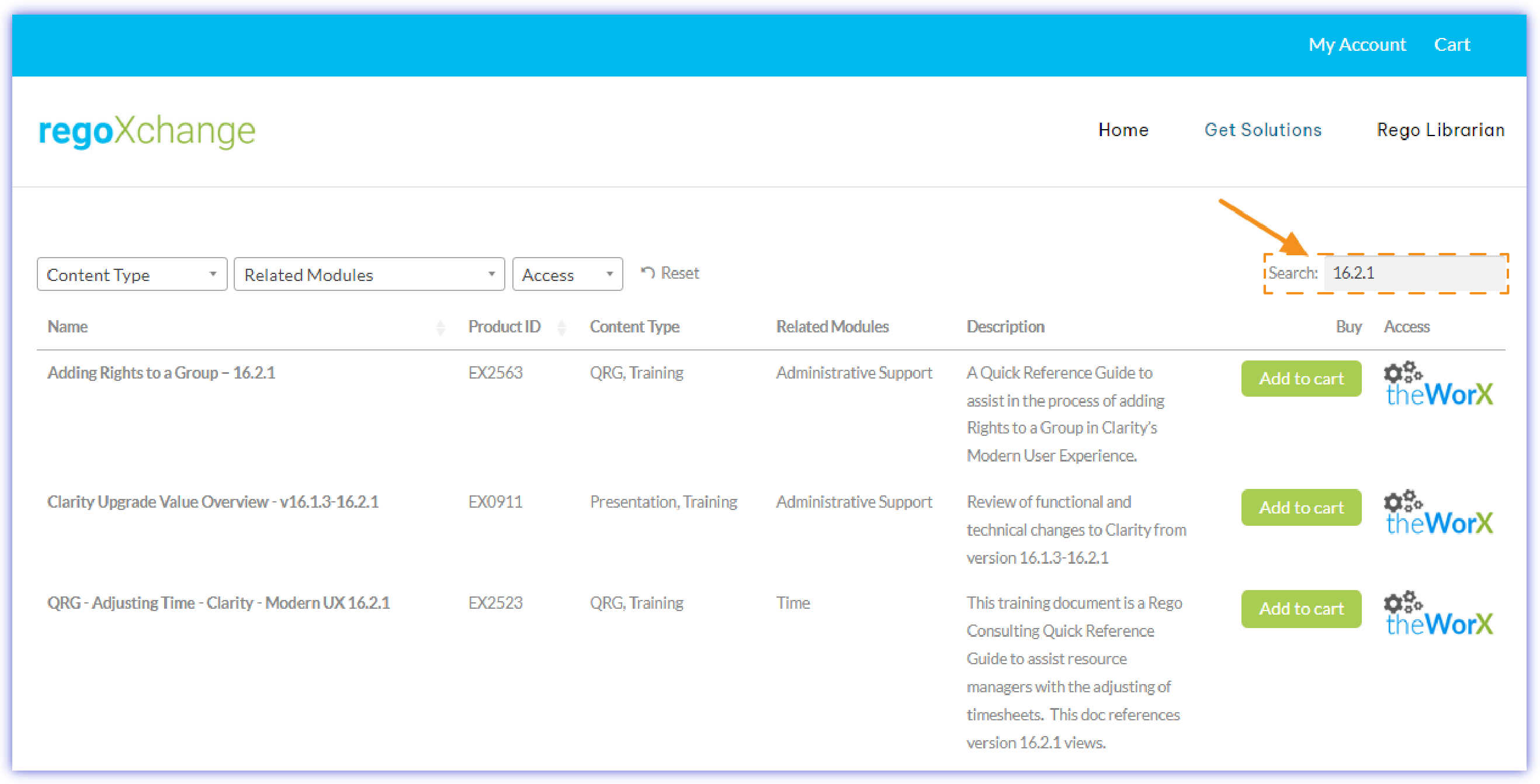Screen dimensions: 1540x784
Task: Click the Description column header
Action: [1005, 327]
